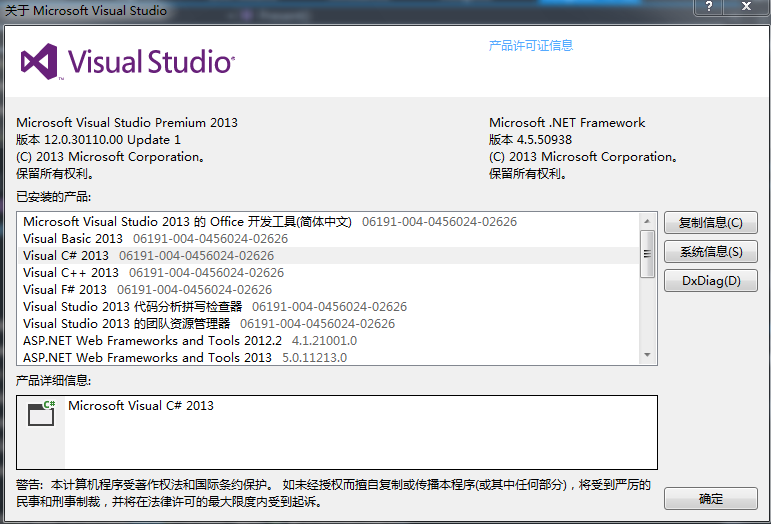Click the 版本 12.0.30110.00 Update 1 text
771x524 pixels.
[x=98, y=140]
